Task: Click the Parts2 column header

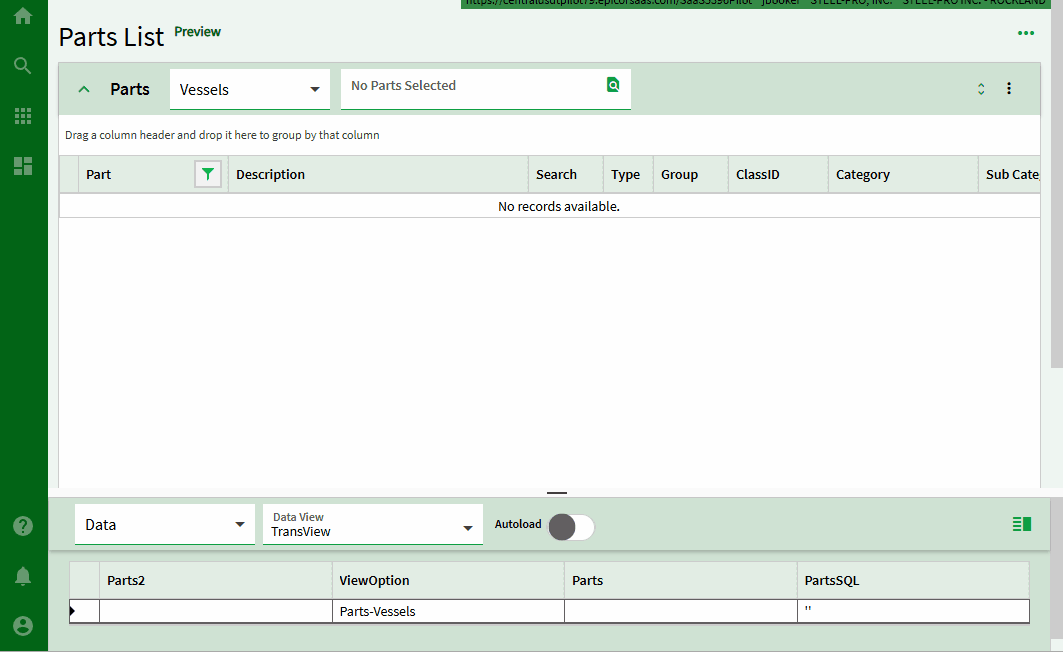Action: pos(216,581)
